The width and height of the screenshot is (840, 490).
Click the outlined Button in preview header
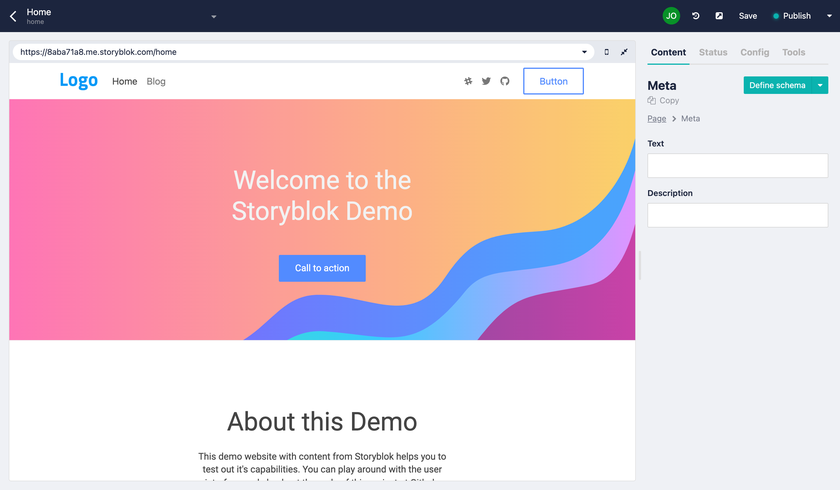point(553,81)
